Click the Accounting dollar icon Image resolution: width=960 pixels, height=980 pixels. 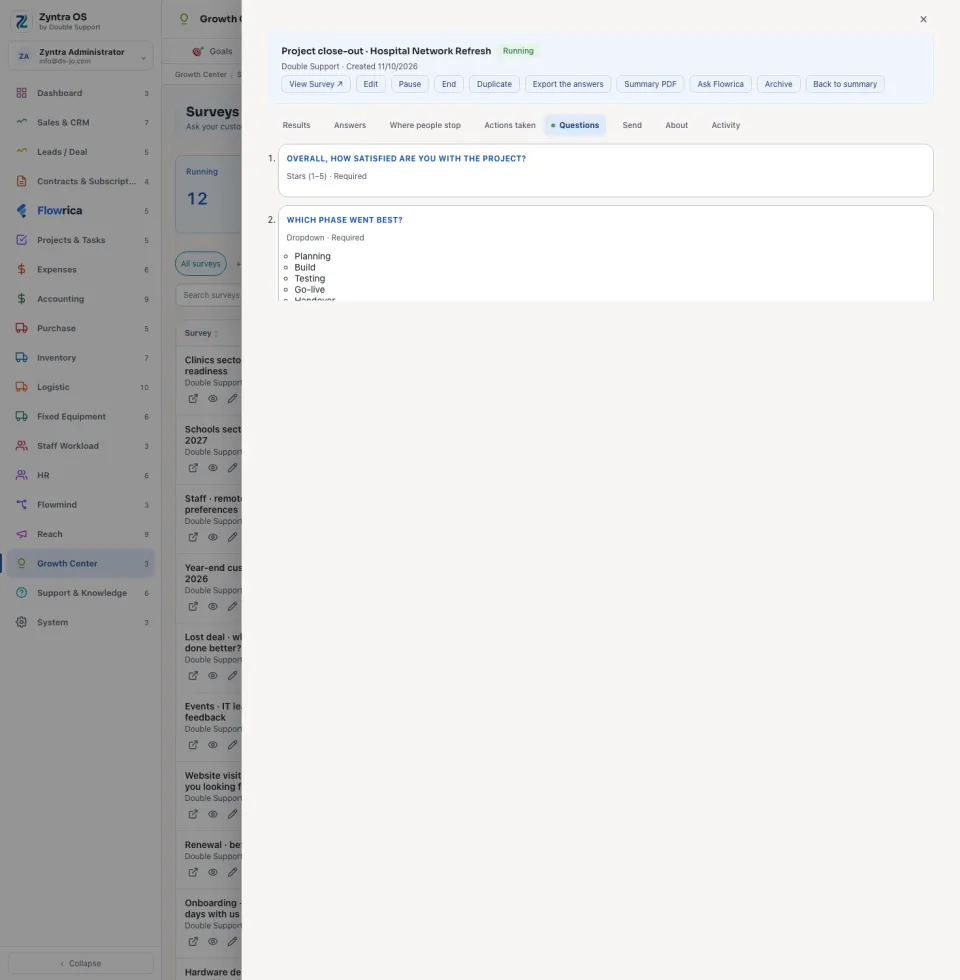[21, 299]
